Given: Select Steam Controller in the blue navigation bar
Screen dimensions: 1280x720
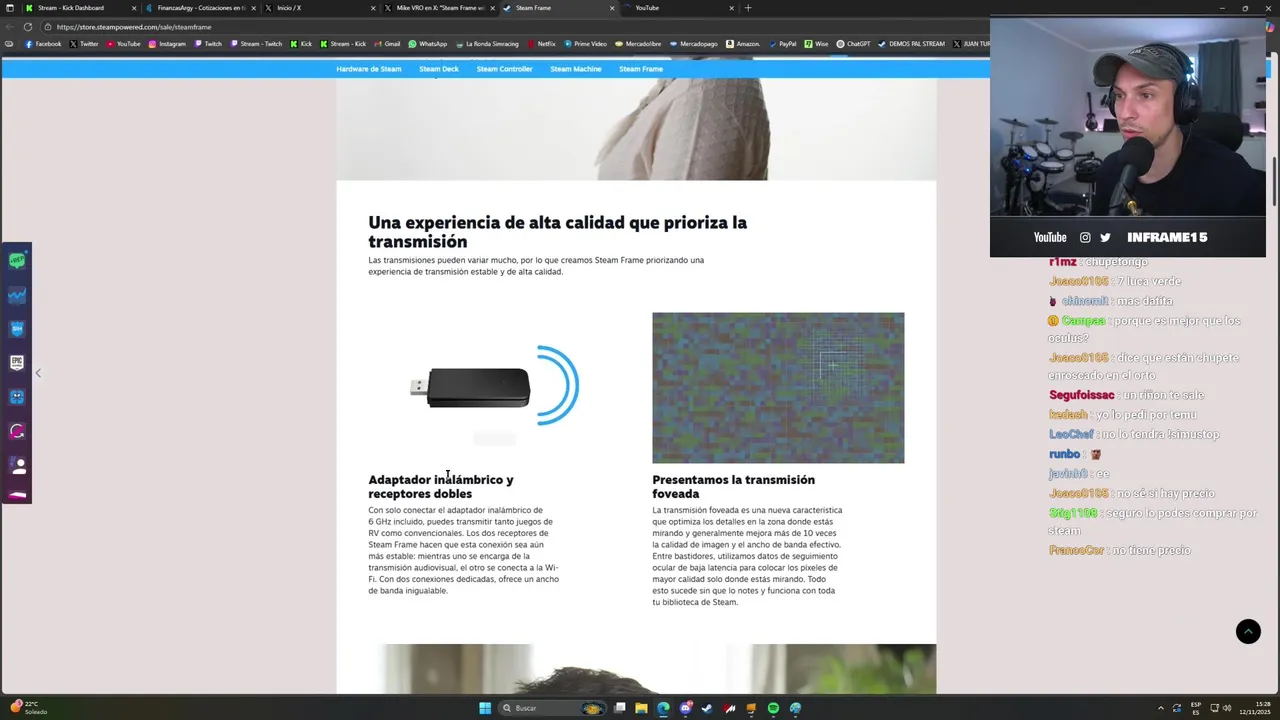Looking at the screenshot, I should [x=504, y=69].
